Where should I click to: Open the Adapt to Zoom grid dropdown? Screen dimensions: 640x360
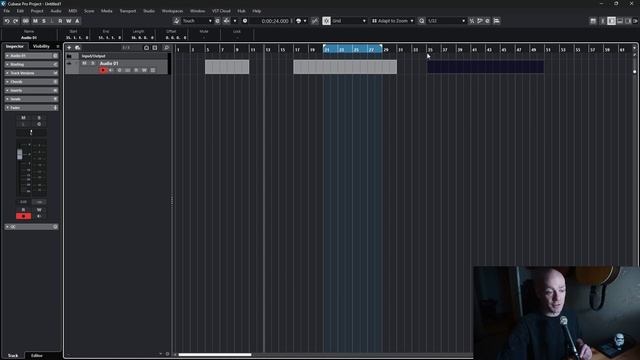393,21
